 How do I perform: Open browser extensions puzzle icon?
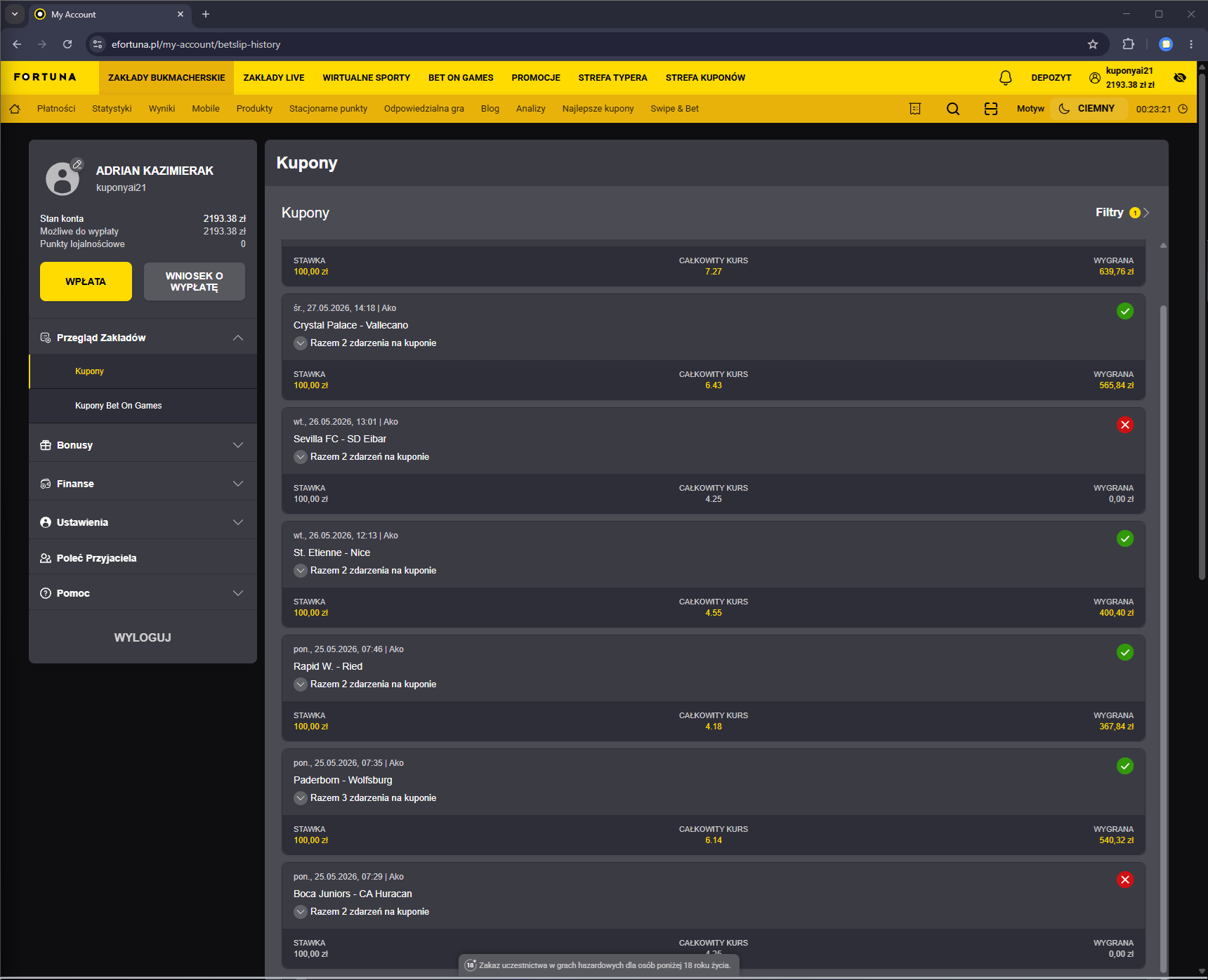tap(1128, 44)
